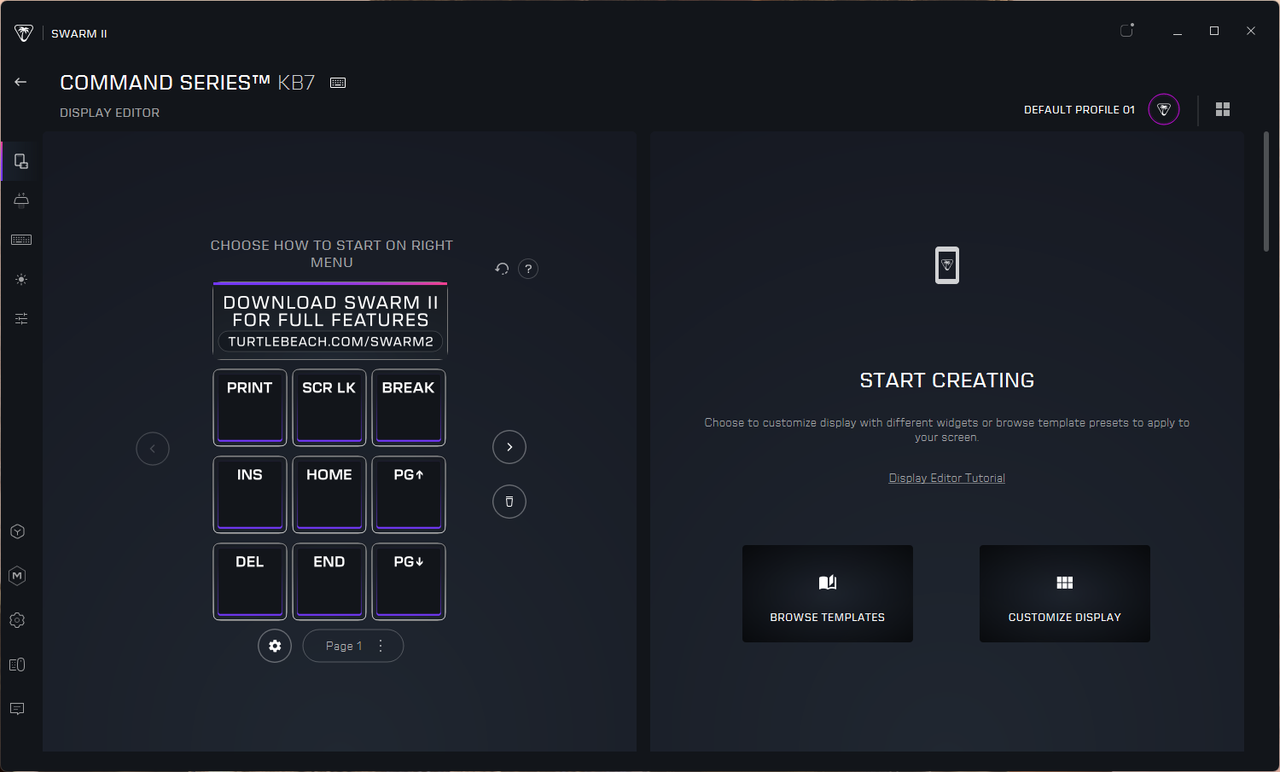Delete the page using the trash icon
This screenshot has width=1280, height=772.
click(510, 501)
